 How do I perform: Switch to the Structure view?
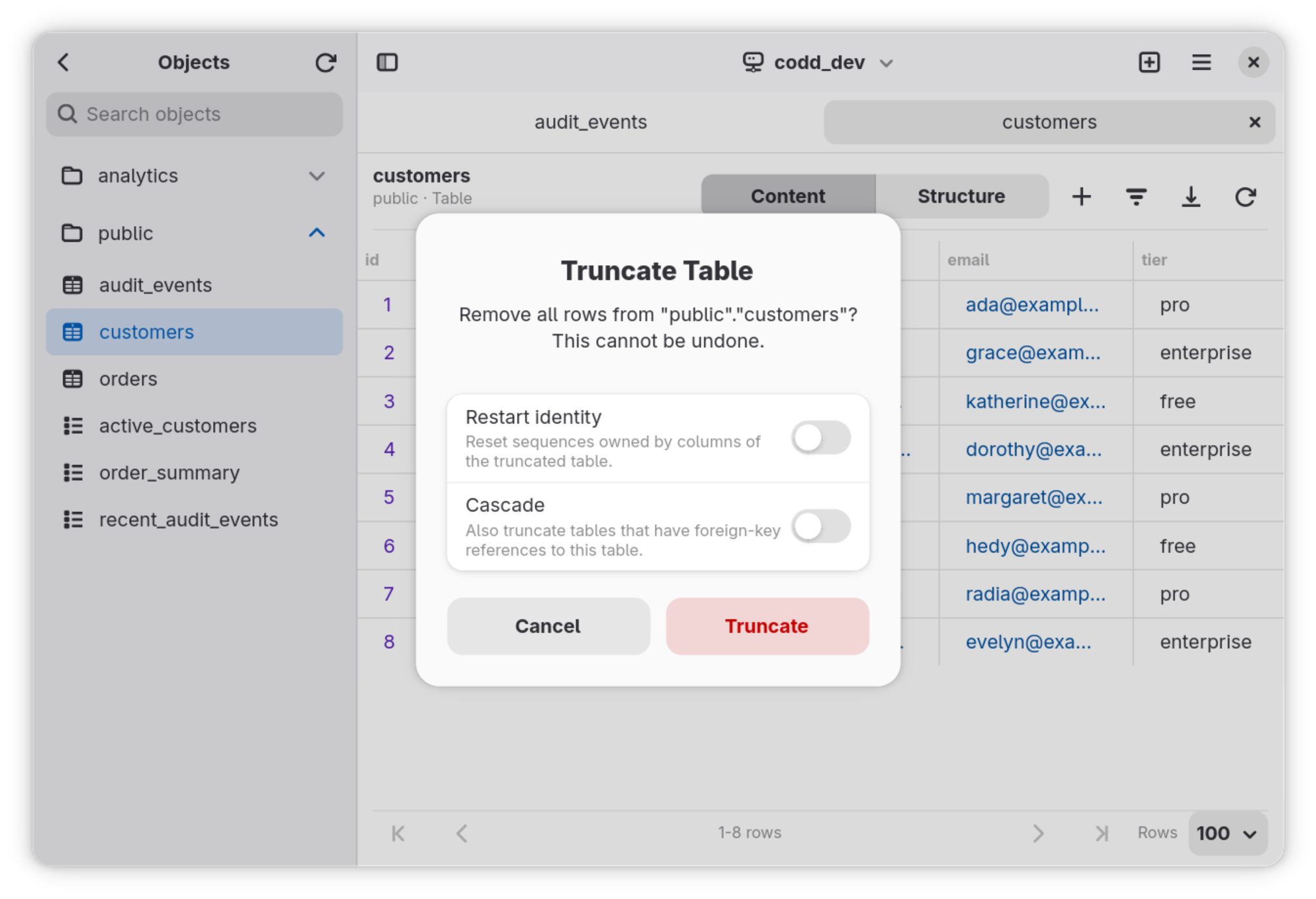pos(961,196)
